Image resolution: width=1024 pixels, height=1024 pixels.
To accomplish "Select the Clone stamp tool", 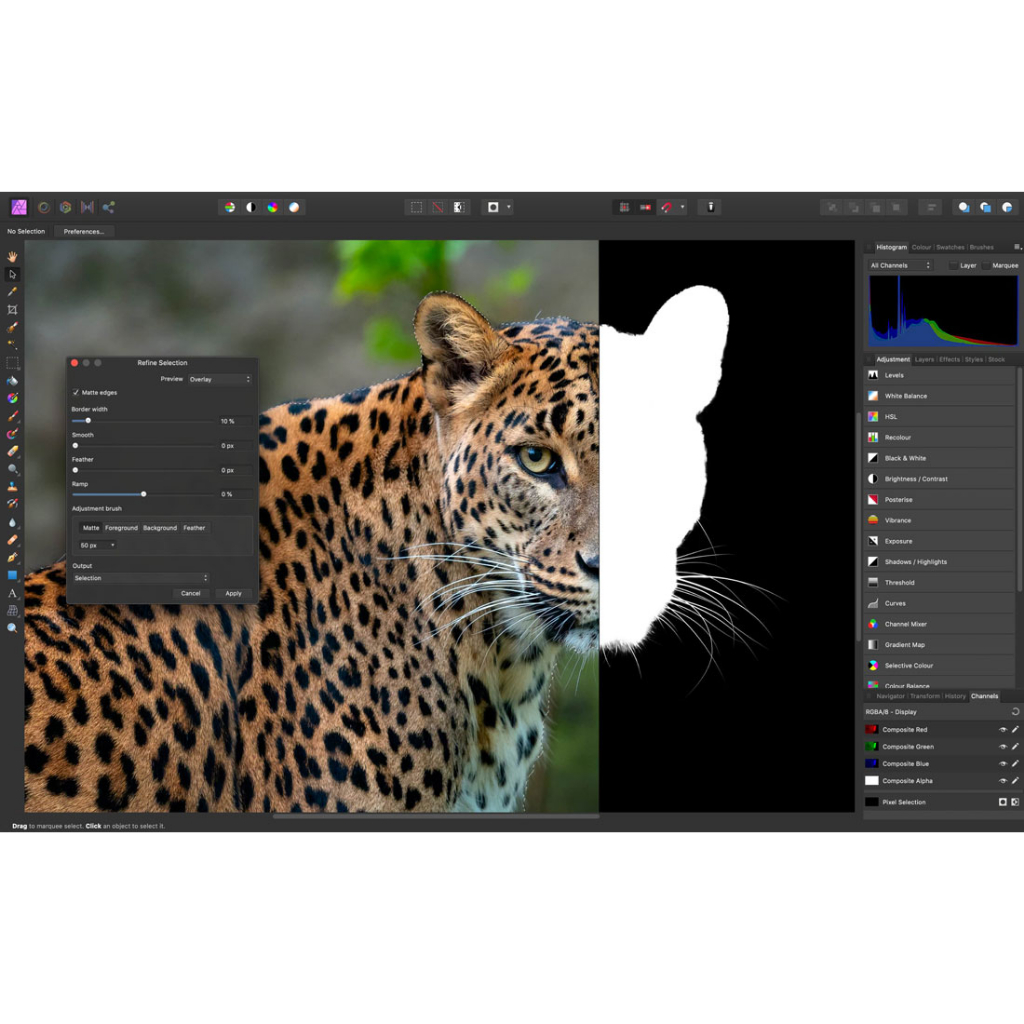I will (x=12, y=487).
